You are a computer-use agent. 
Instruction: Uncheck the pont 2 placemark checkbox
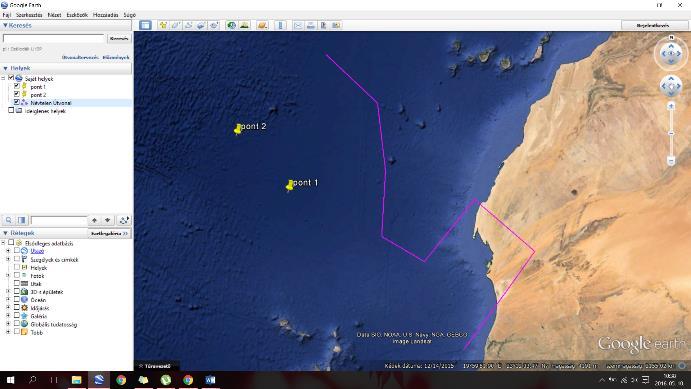17,94
